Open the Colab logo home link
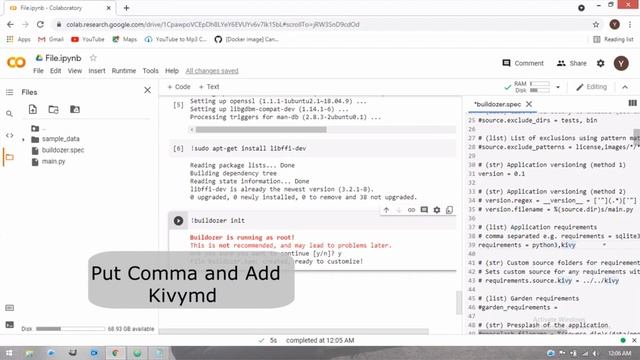640x360 pixels. click(x=16, y=62)
